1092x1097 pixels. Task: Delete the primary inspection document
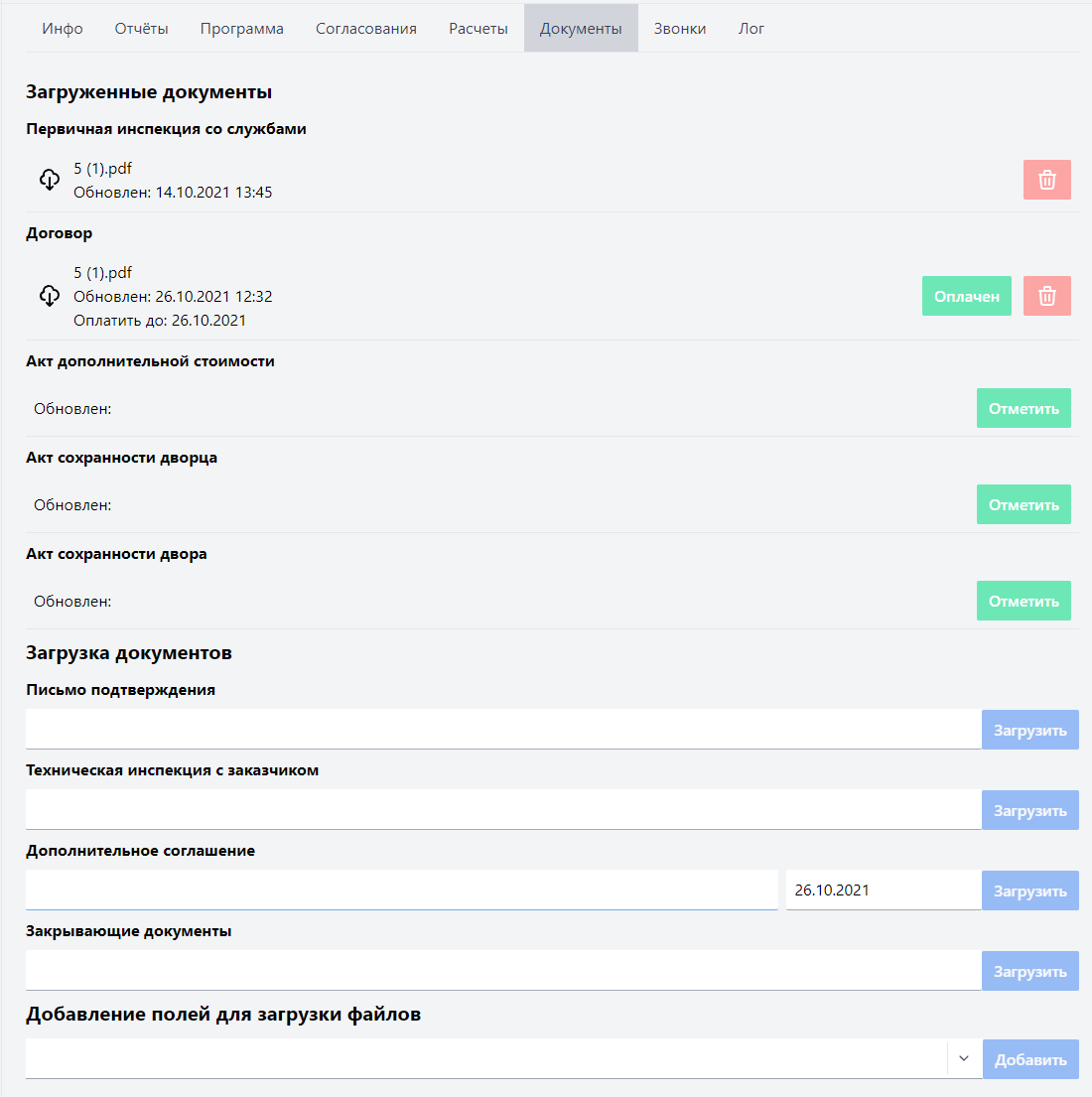(1046, 180)
